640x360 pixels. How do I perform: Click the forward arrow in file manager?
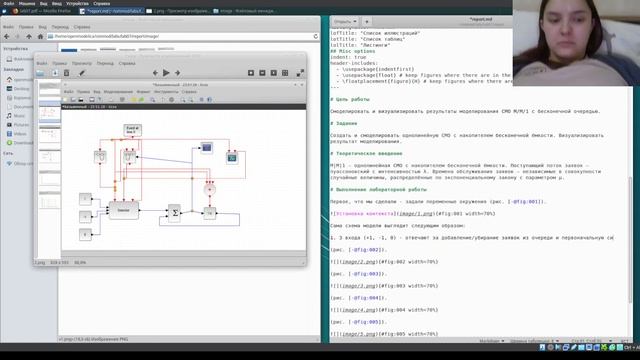18,36
